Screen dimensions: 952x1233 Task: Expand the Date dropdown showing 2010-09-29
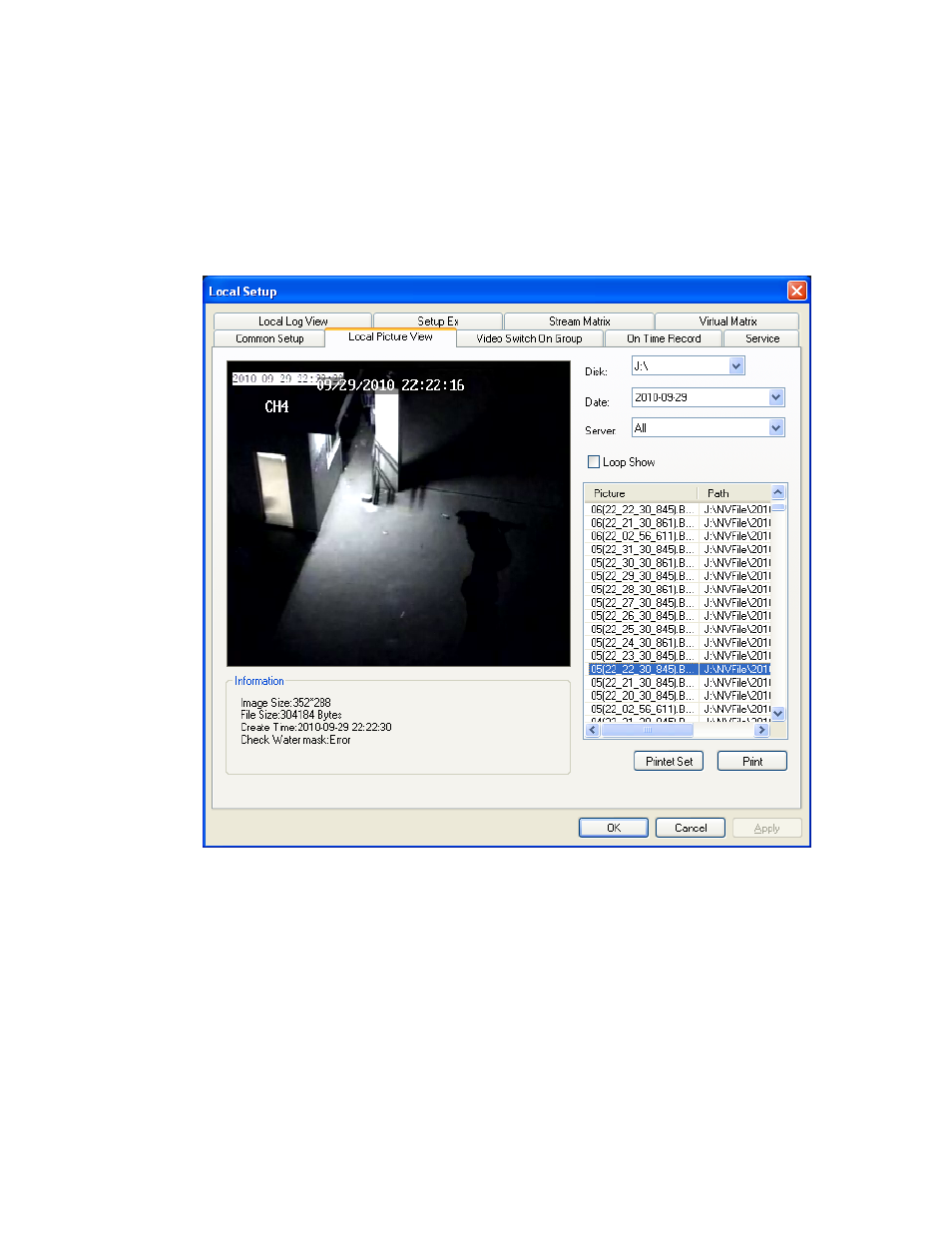[776, 397]
